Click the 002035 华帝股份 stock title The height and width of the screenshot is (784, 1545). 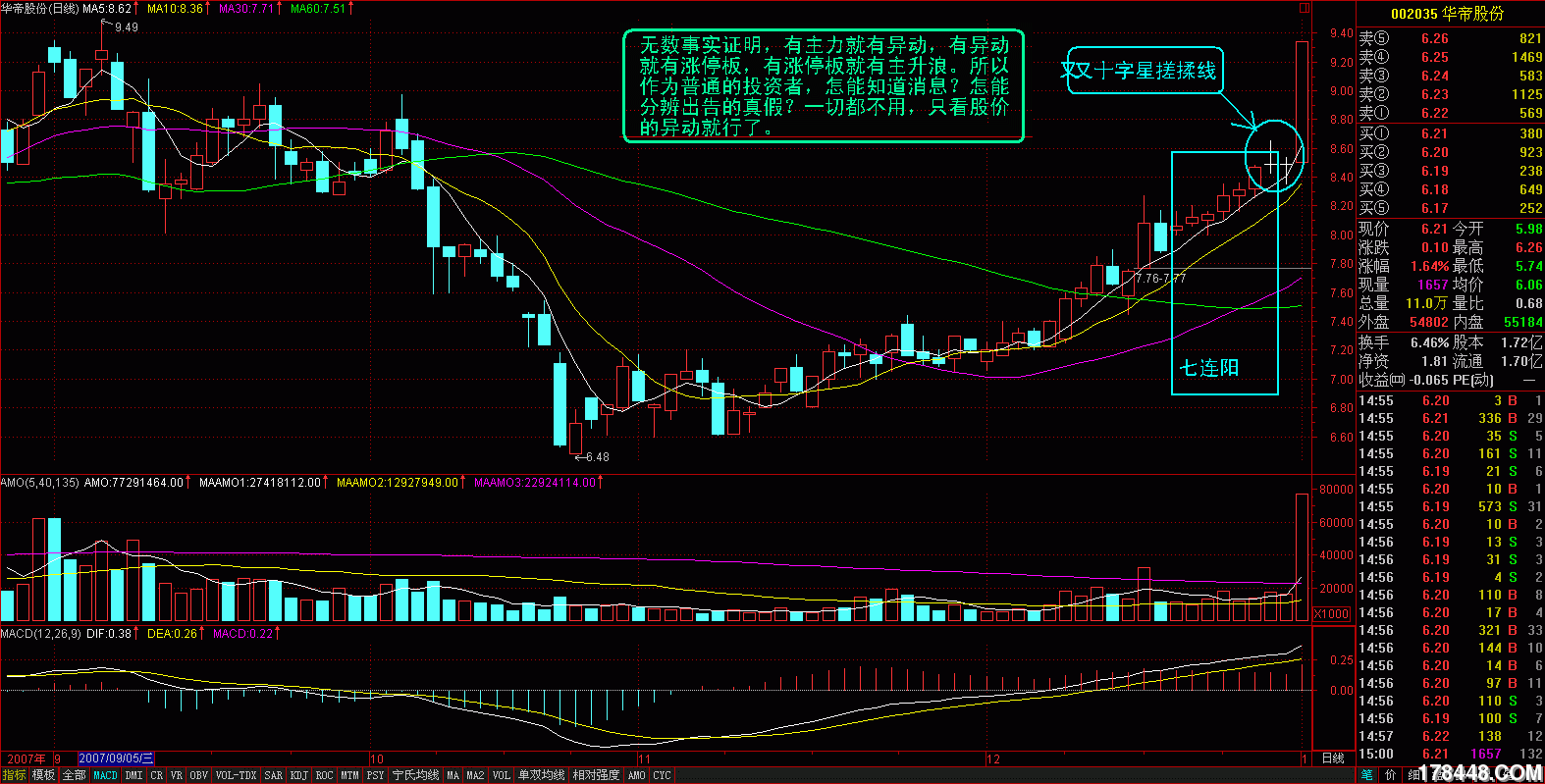point(1446,14)
